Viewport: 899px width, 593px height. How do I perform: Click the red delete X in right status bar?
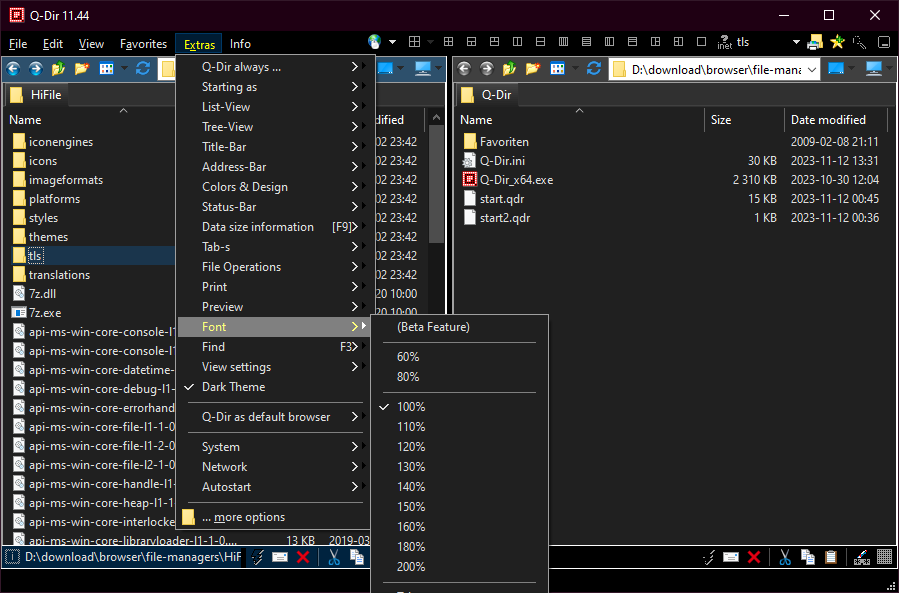pyautogui.click(x=754, y=557)
